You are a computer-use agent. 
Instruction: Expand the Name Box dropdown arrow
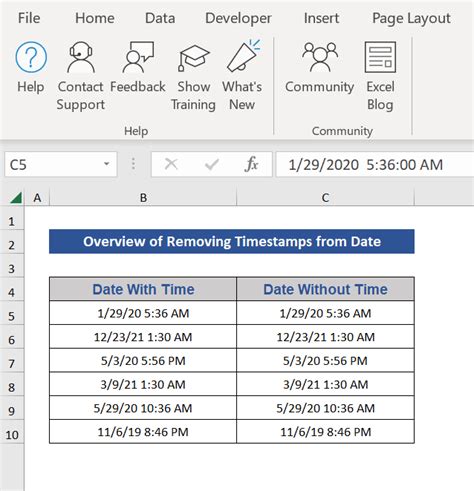(x=106, y=164)
